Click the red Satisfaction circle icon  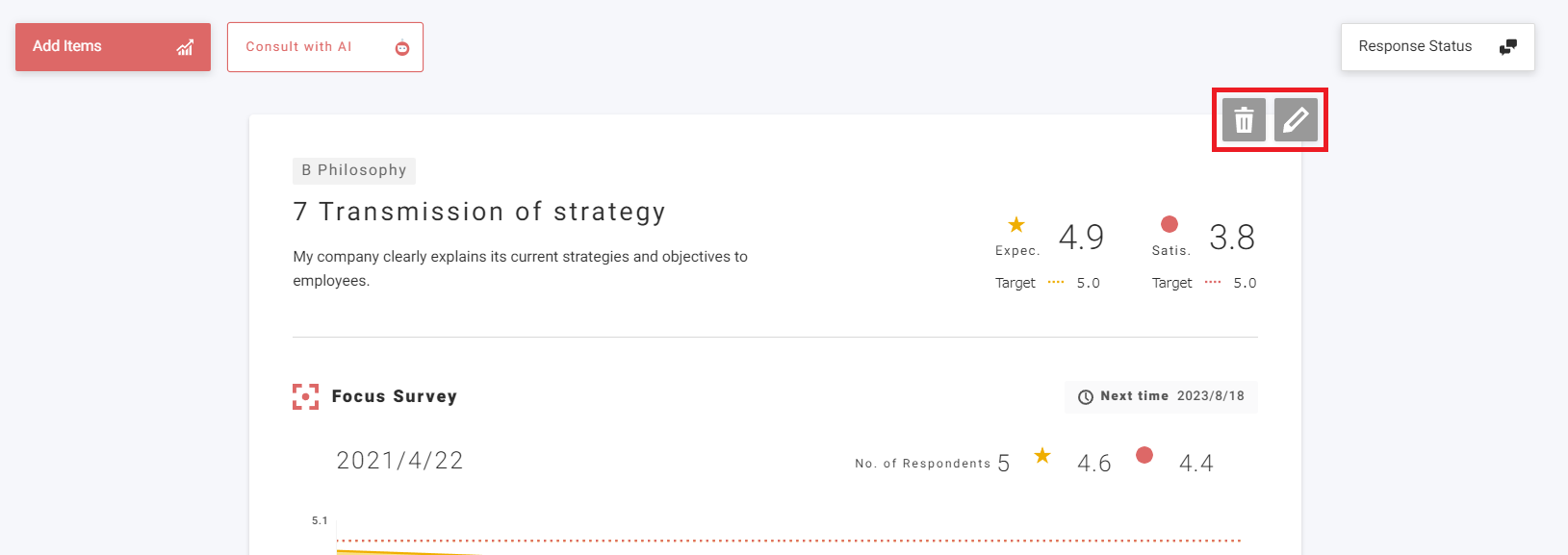coord(1170,224)
